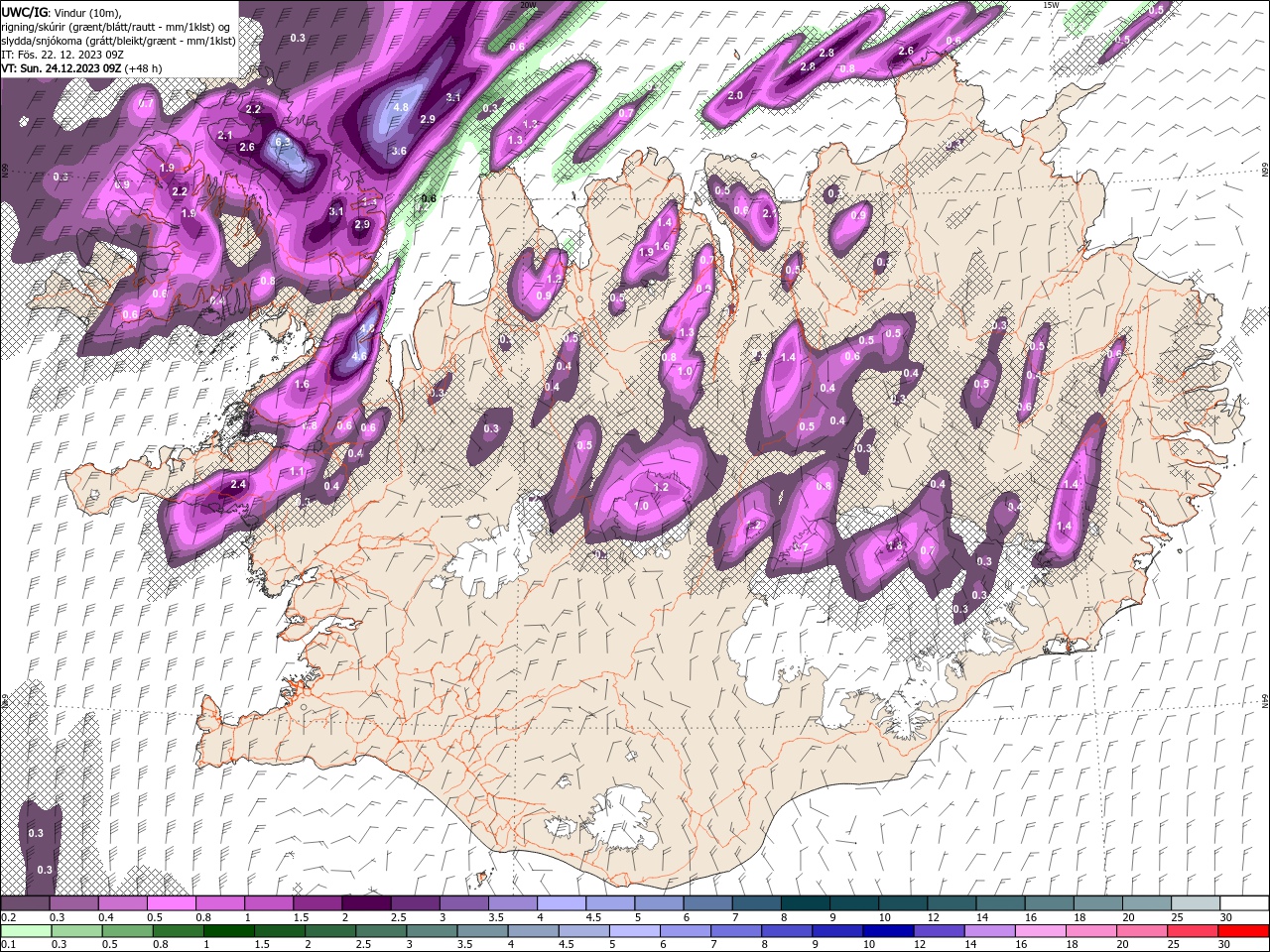Image resolution: width=1270 pixels, height=952 pixels.
Task: Select the lower legend swatch between 0.5 and 0.8
Action: [x=128, y=931]
